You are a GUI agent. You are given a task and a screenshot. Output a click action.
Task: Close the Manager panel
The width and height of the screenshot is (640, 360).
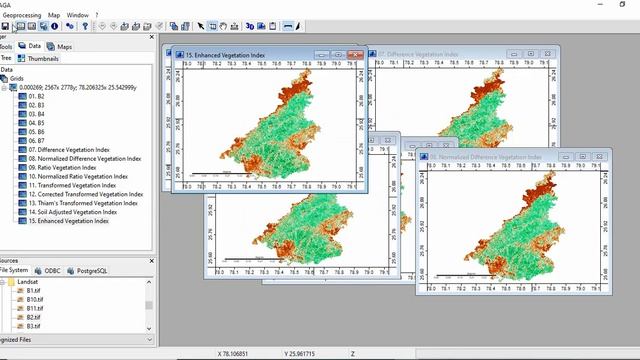152,37
